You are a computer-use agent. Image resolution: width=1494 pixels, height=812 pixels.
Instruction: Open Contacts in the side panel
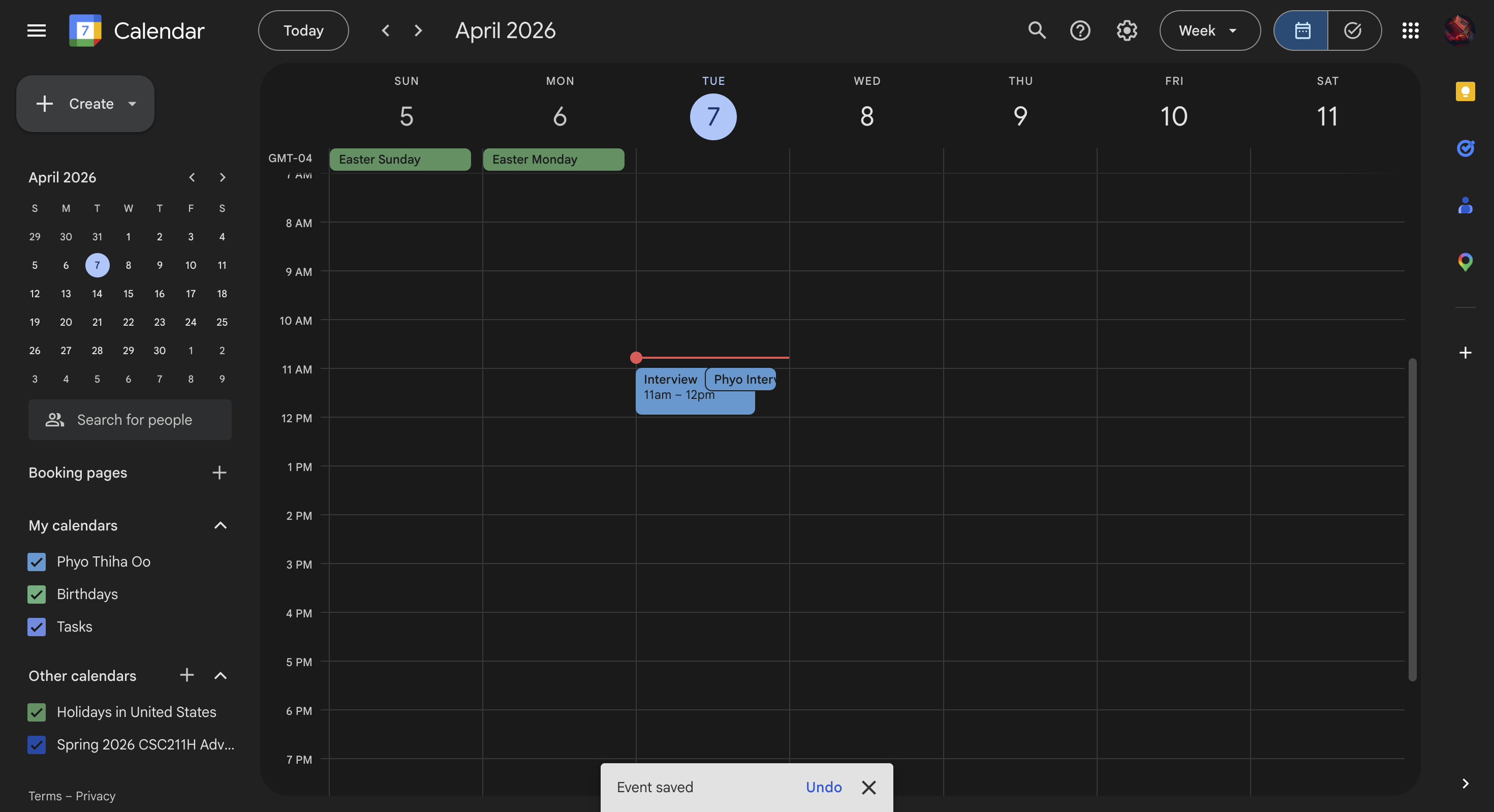[x=1465, y=205]
